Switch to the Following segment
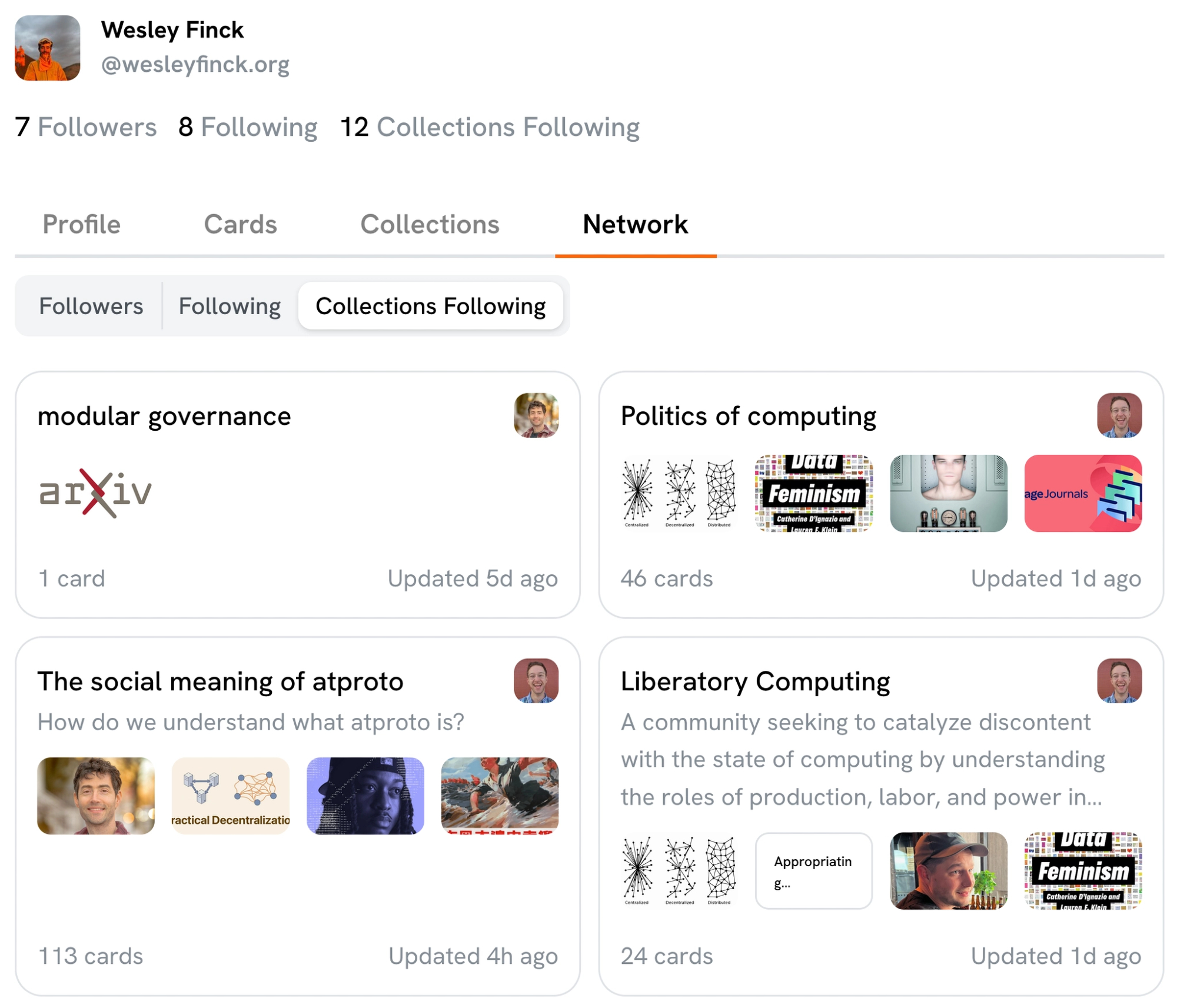The image size is (1177, 1008). pos(230,306)
